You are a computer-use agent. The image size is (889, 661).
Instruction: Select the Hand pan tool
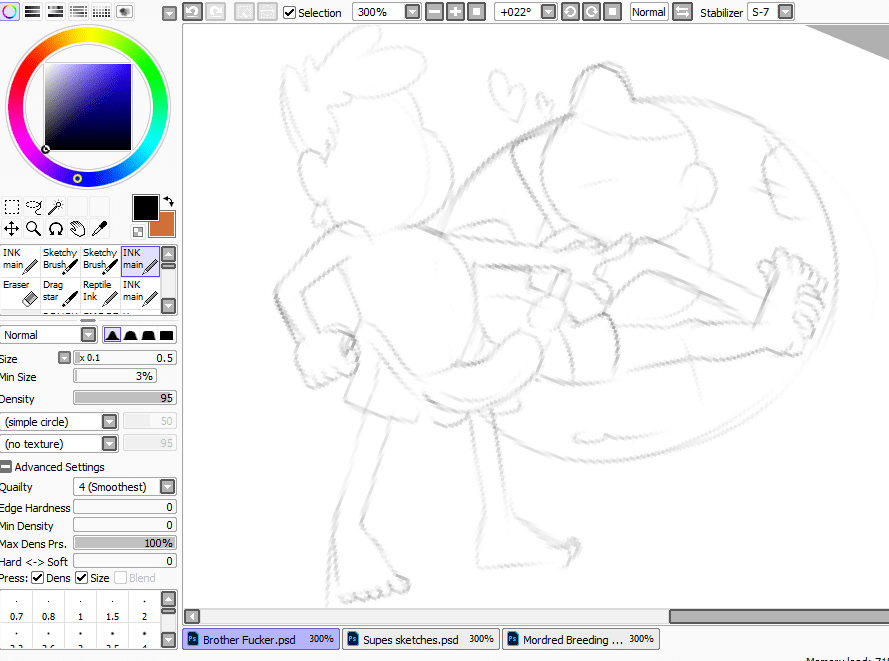[77, 229]
